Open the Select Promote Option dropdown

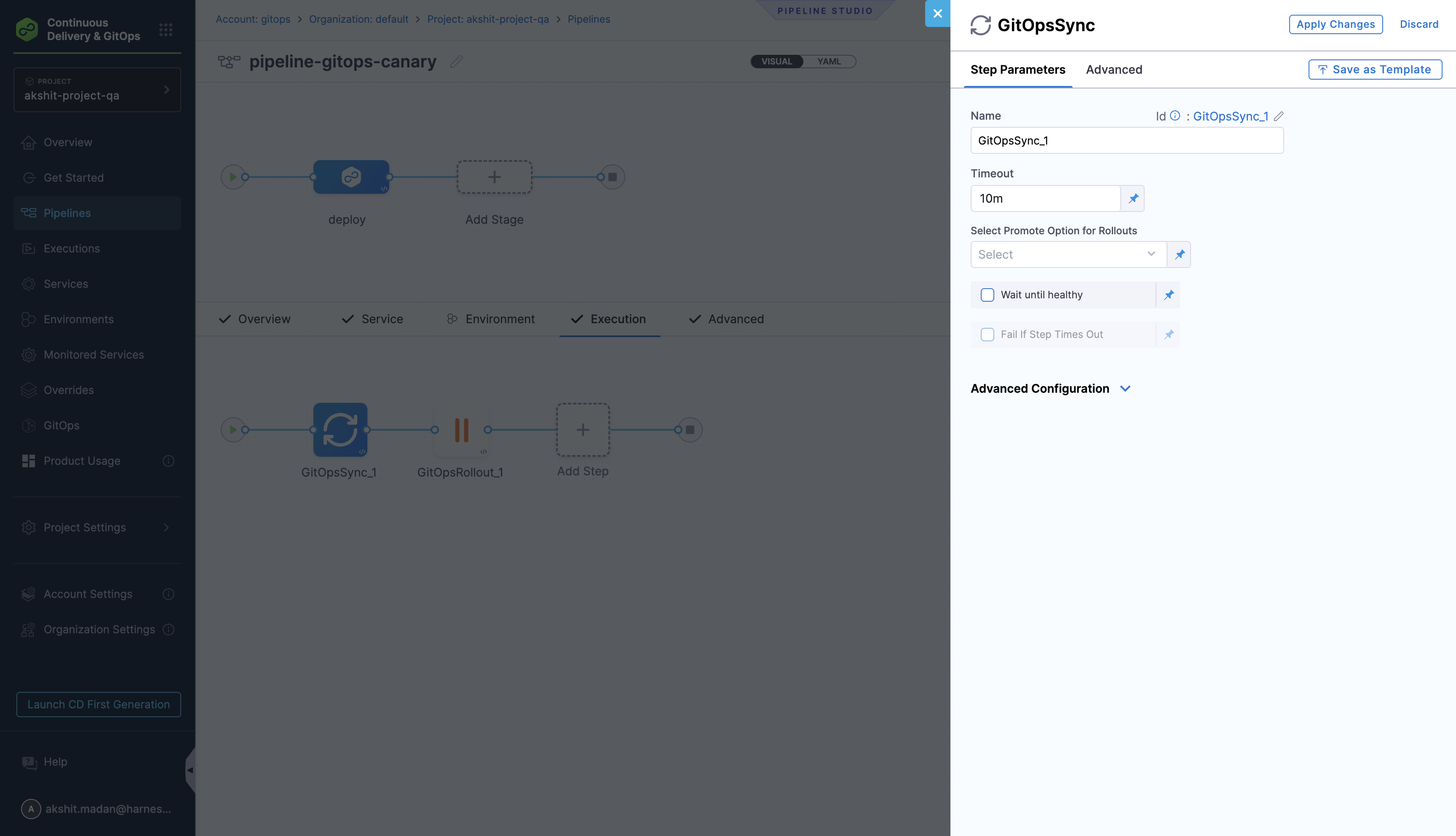point(1068,255)
